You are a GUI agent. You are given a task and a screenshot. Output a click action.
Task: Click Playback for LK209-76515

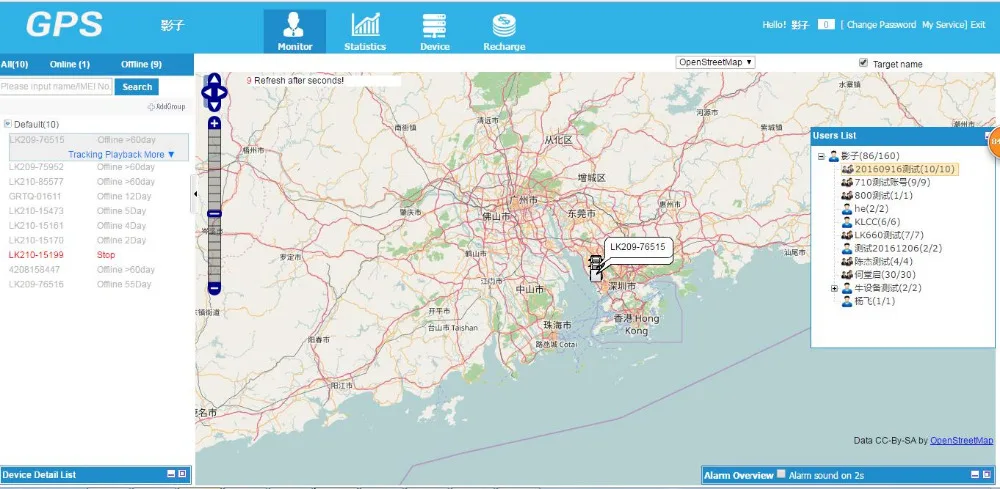(124, 154)
